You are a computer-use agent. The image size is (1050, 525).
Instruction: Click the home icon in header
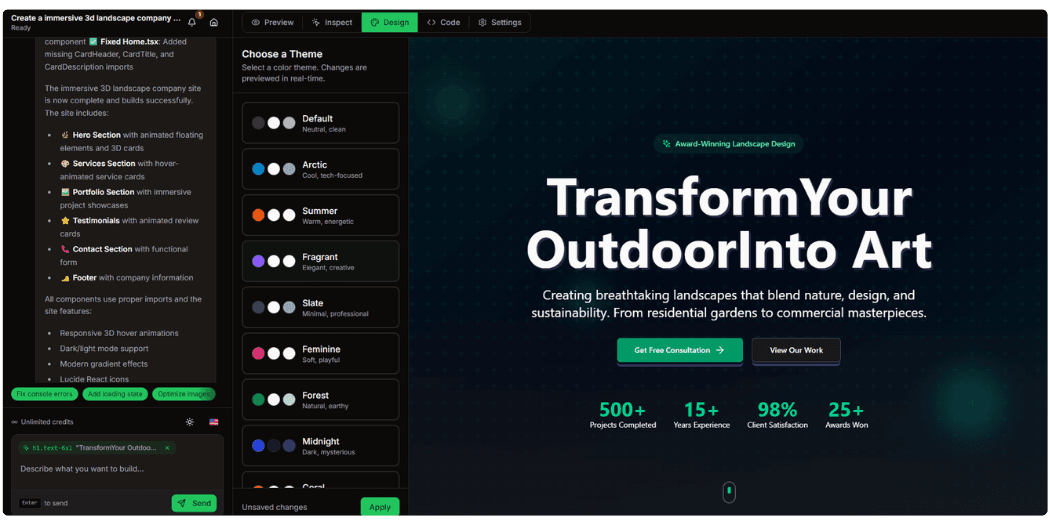click(x=214, y=22)
